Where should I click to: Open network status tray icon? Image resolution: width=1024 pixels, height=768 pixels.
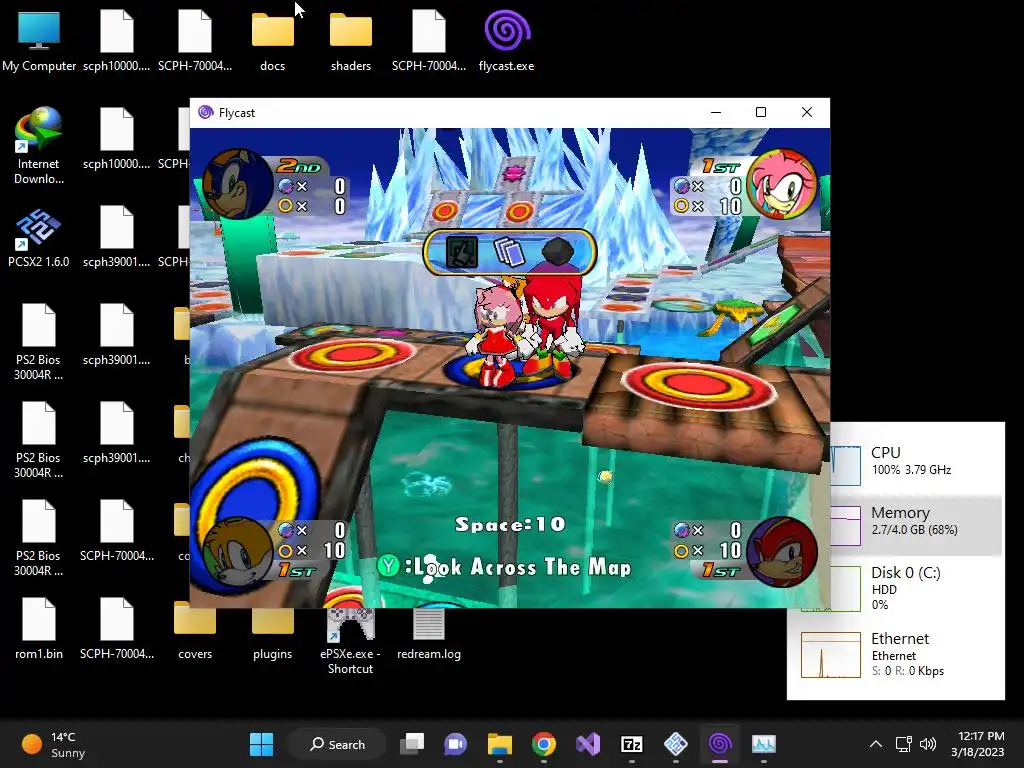pyautogui.click(x=904, y=744)
